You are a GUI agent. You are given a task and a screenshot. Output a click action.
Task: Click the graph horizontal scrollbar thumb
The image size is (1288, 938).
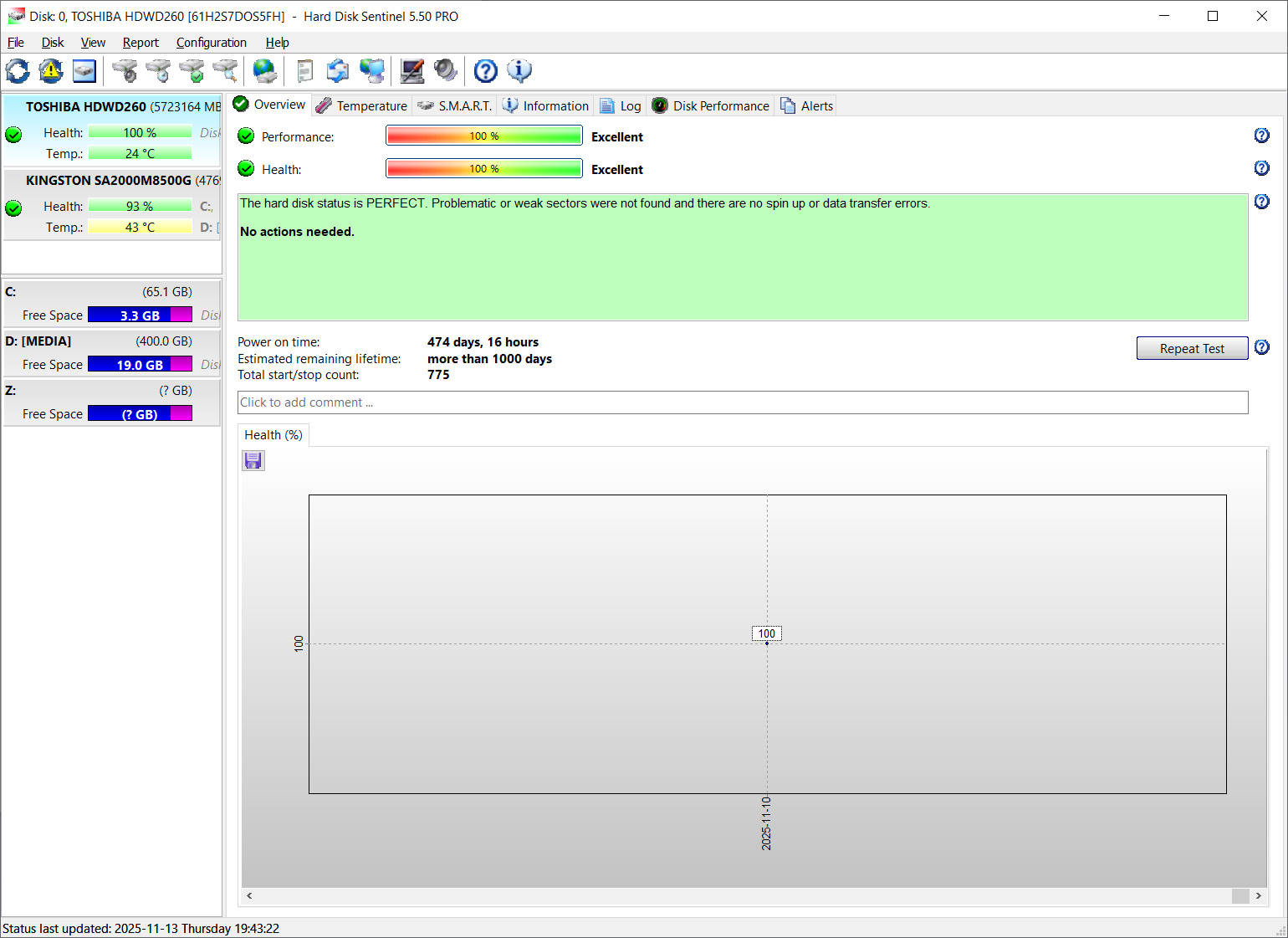pyautogui.click(x=1240, y=895)
